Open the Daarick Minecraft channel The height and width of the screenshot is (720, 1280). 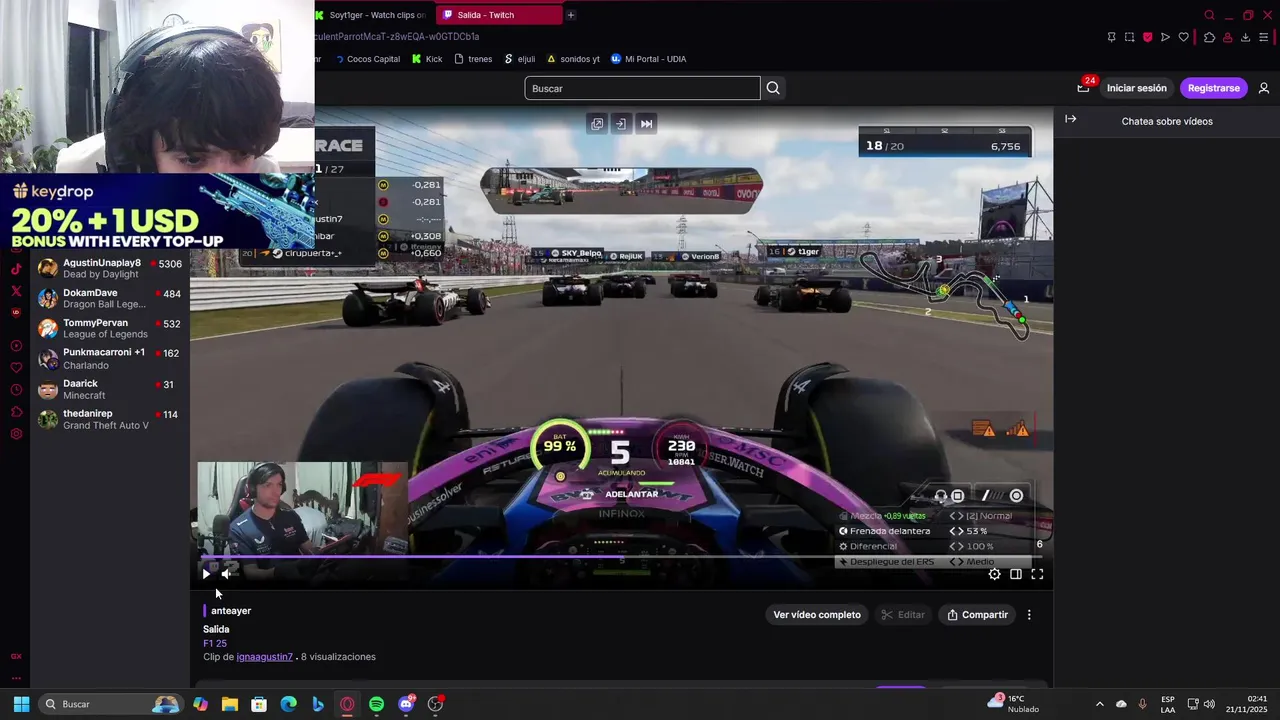pyautogui.click(x=110, y=389)
